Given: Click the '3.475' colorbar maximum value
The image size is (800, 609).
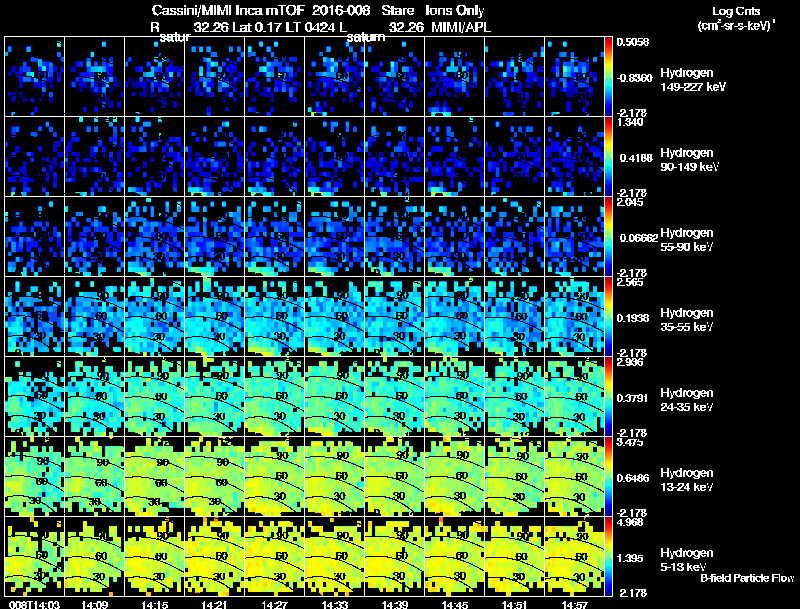Looking at the screenshot, I should coord(631,442).
